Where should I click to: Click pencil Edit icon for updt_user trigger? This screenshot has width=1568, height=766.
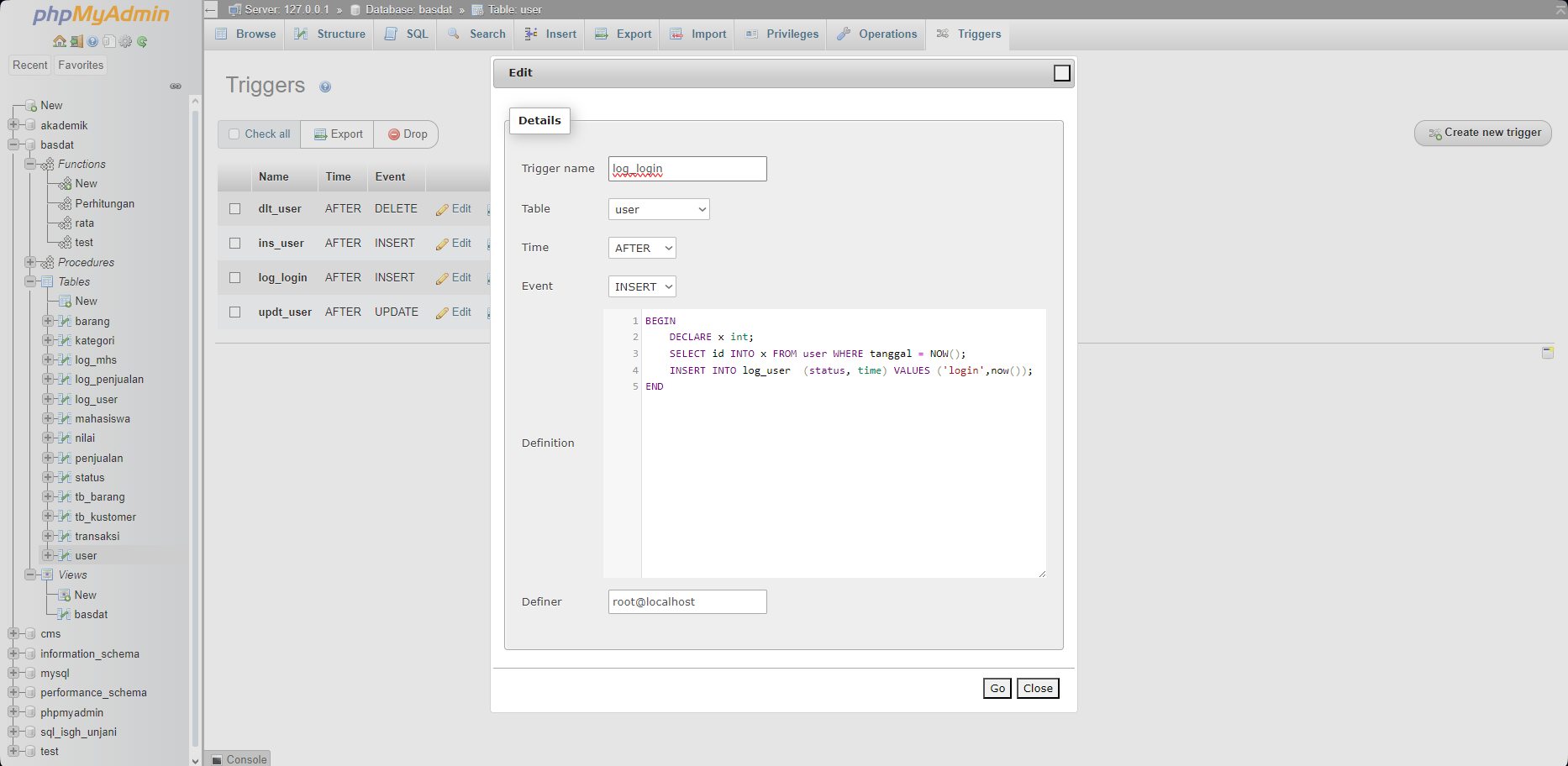click(442, 312)
